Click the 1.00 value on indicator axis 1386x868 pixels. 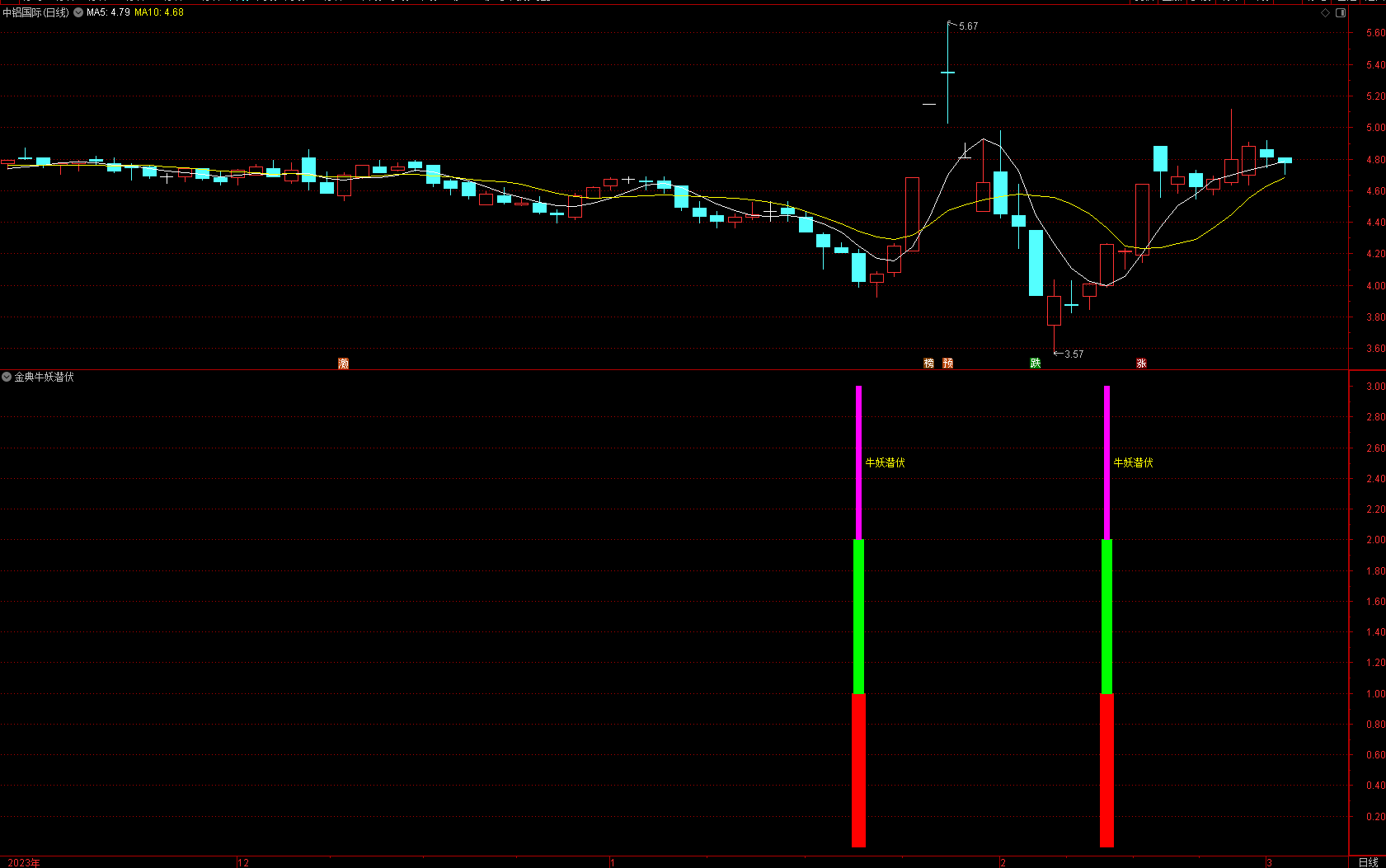[1375, 694]
